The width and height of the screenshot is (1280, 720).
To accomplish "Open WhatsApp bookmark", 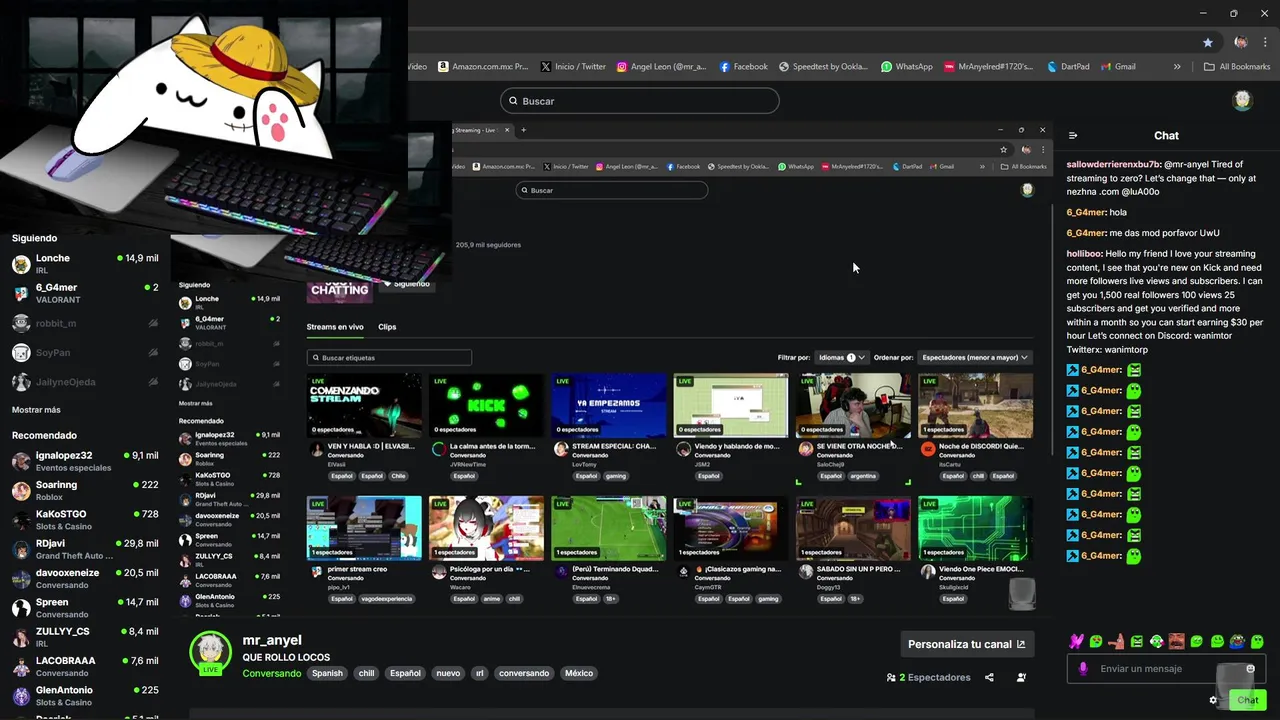I will [x=907, y=67].
